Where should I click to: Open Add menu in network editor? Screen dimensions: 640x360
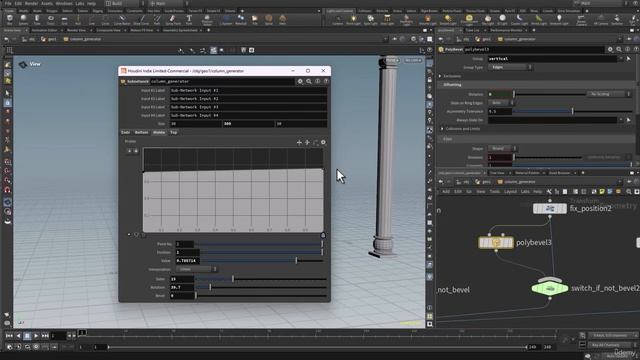(446, 191)
